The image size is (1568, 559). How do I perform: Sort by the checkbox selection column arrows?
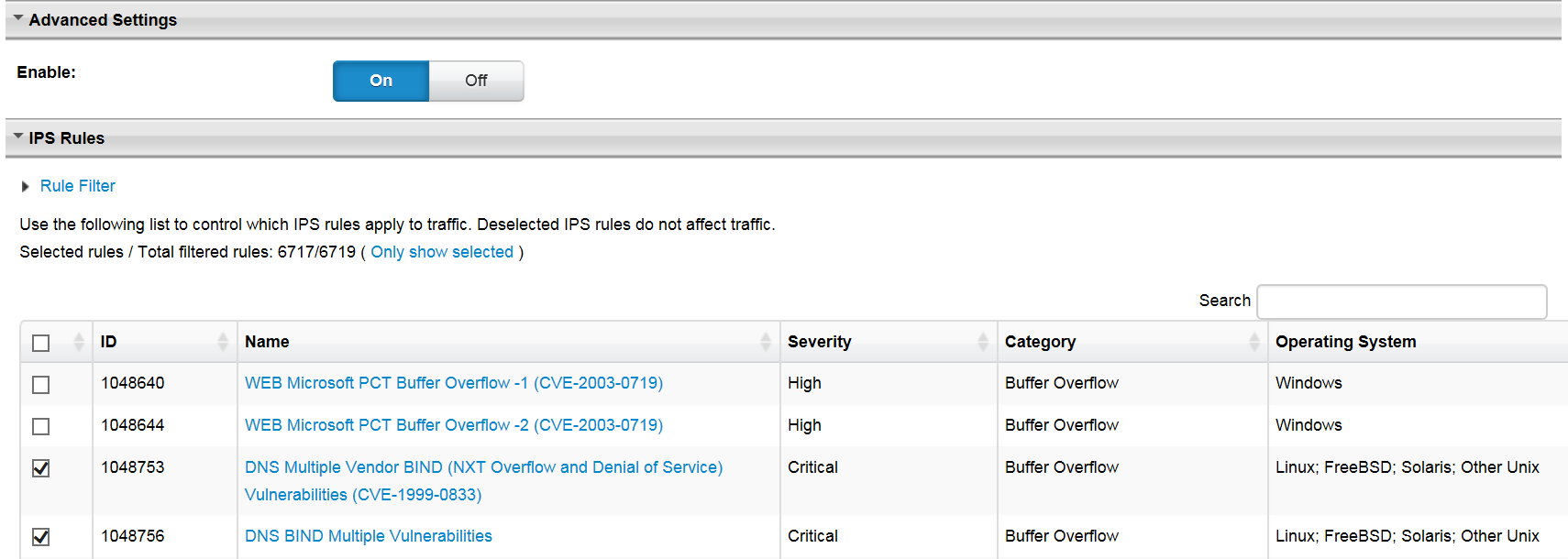click(x=79, y=342)
